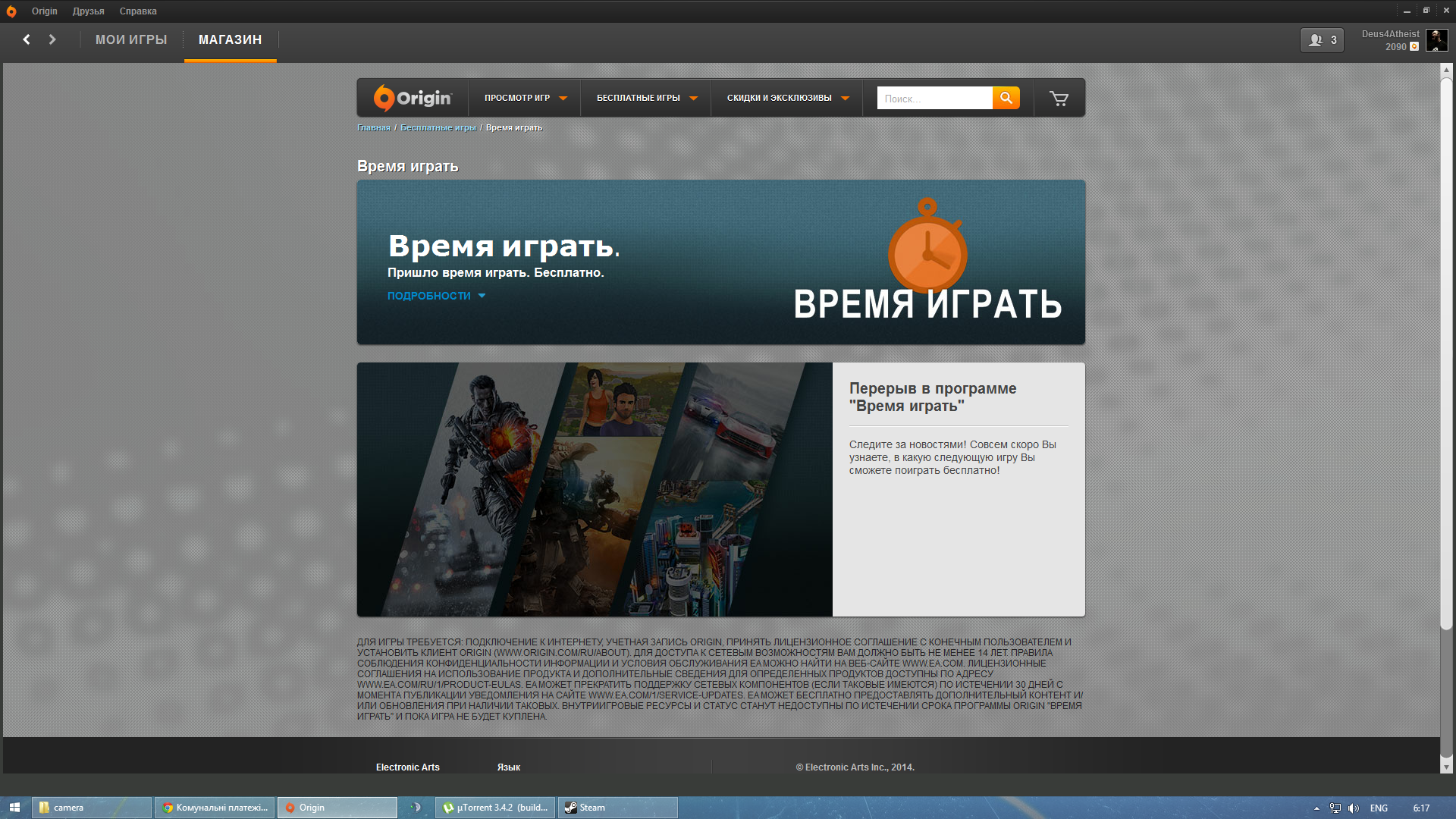Click the Origin store logo
The height and width of the screenshot is (819, 1456).
tap(413, 98)
